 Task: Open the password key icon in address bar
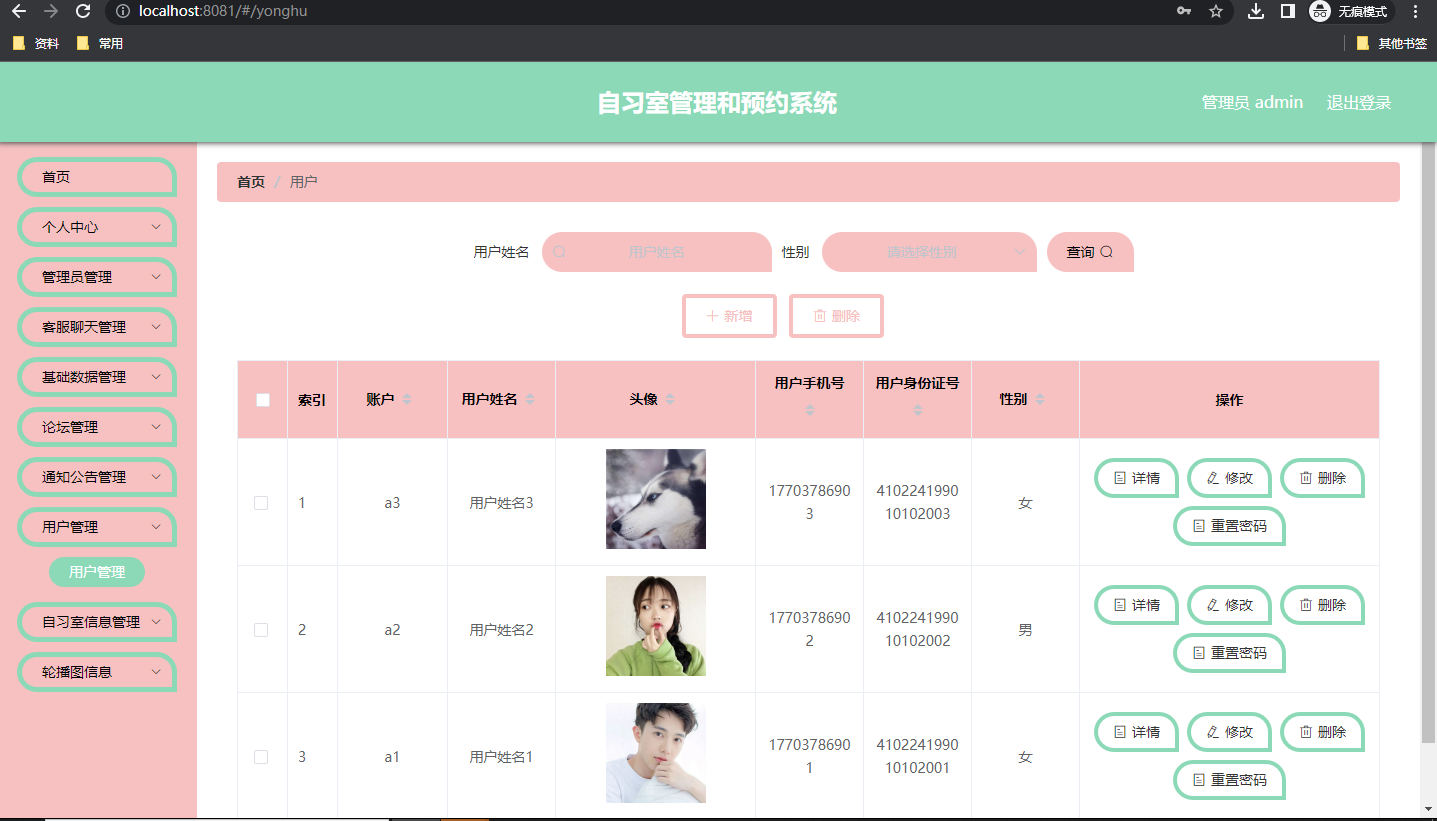[x=1184, y=11]
